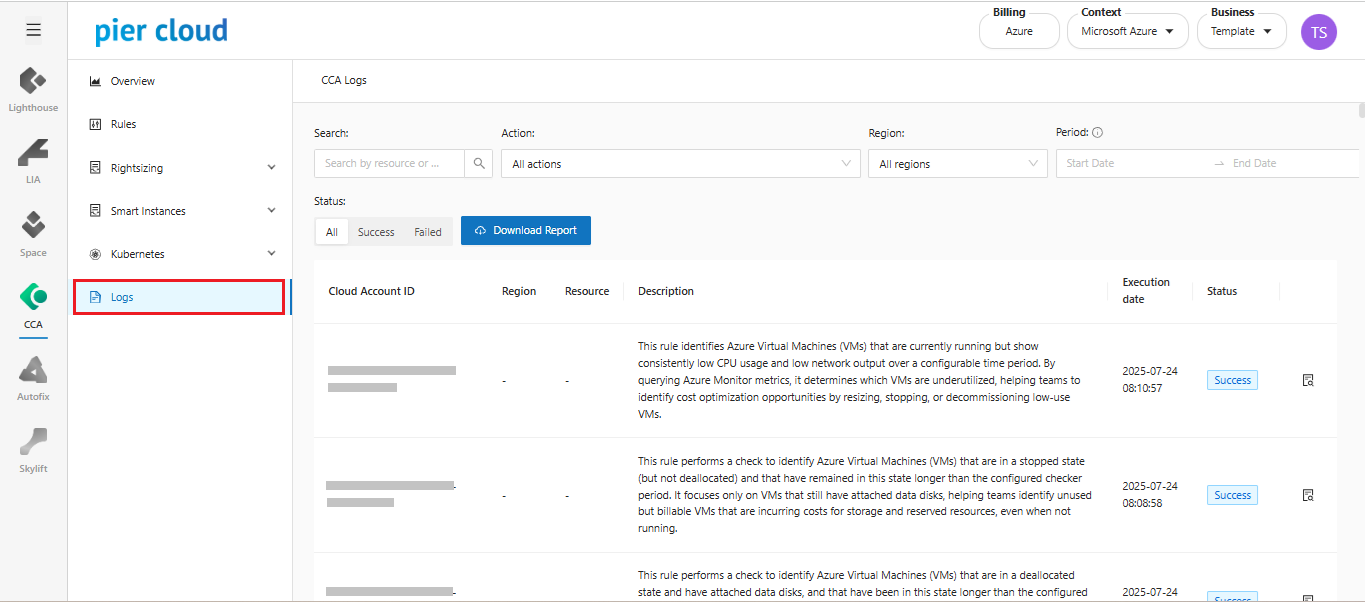View details of first log entry
This screenshot has height=602, width=1365.
1308,380
